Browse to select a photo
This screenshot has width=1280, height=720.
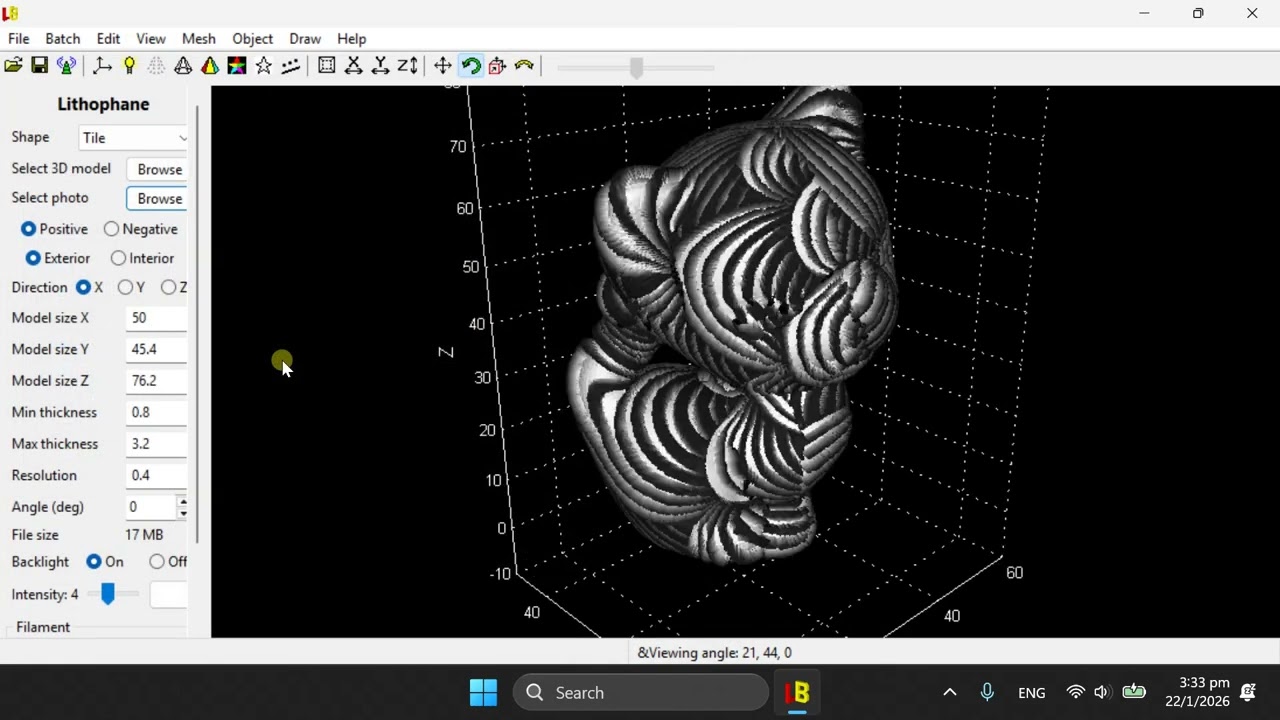[x=158, y=198]
